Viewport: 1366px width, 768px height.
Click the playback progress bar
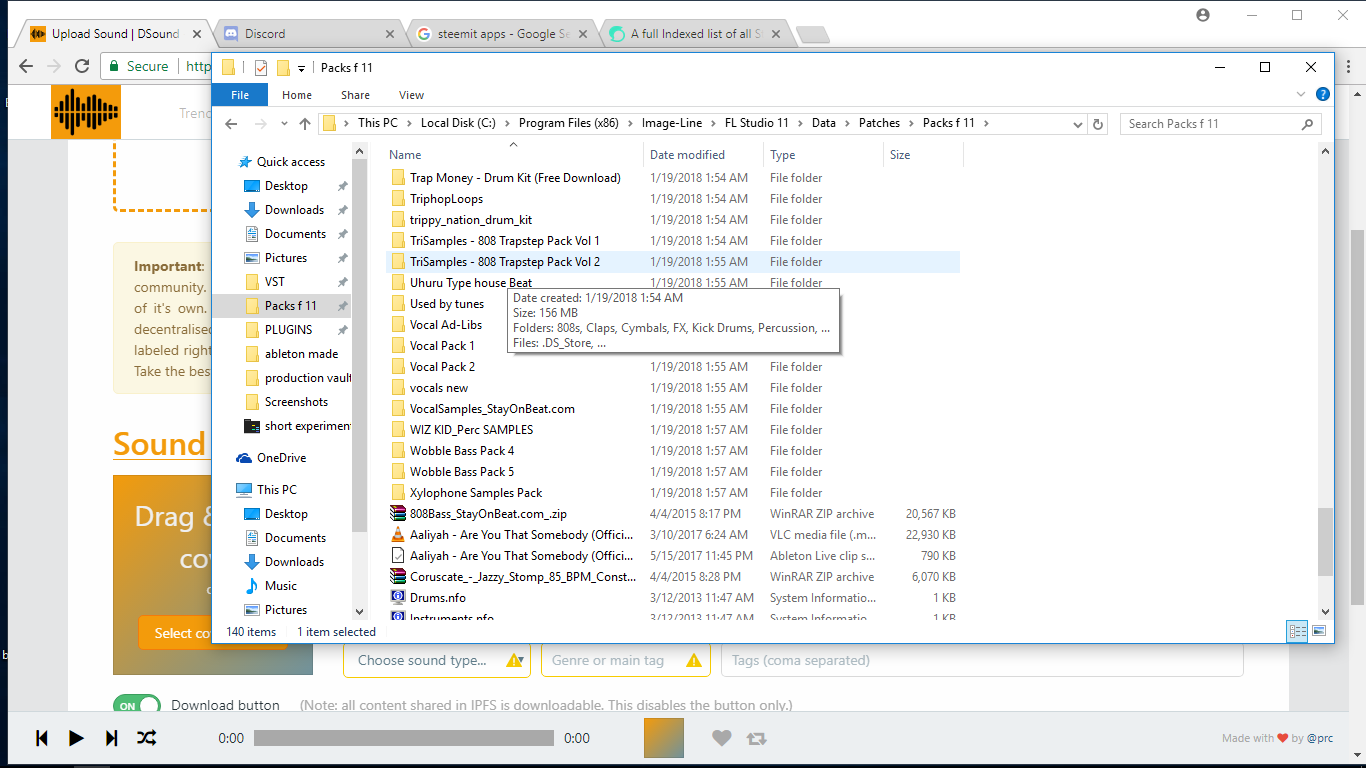pyautogui.click(x=404, y=738)
